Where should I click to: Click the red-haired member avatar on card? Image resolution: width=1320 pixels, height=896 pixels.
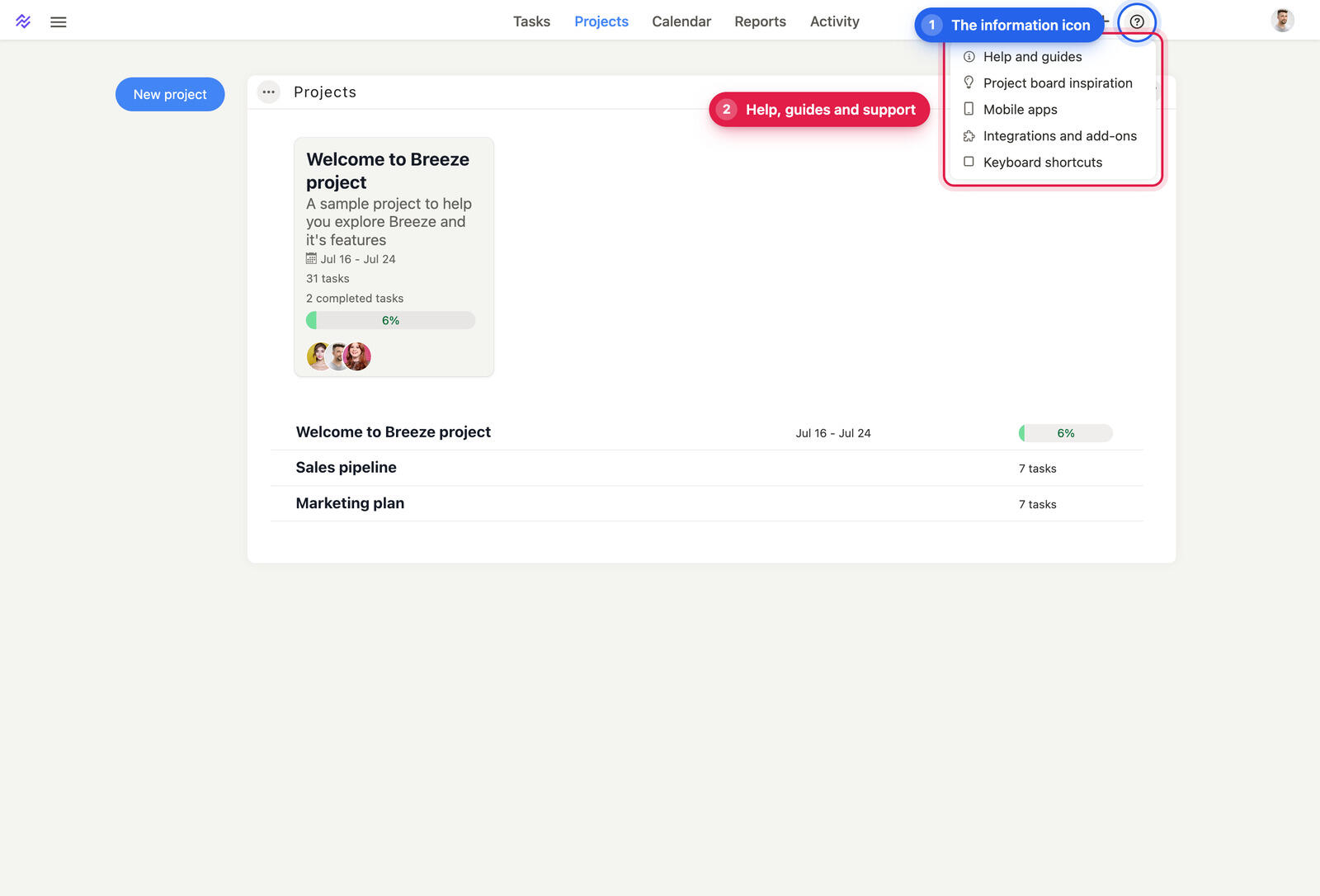[x=357, y=356]
